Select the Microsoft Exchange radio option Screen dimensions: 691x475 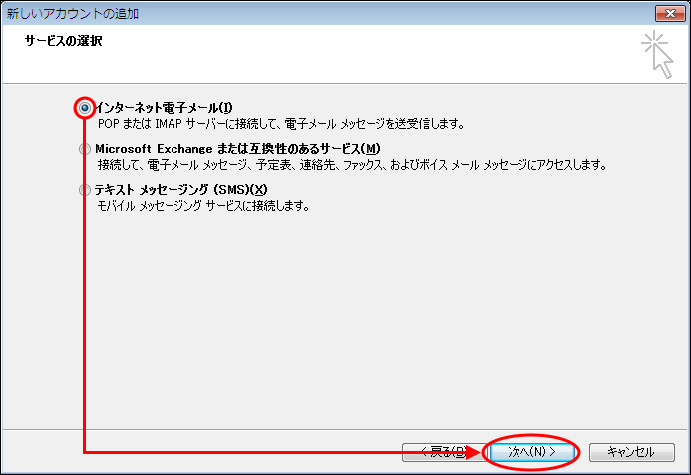click(x=85, y=149)
